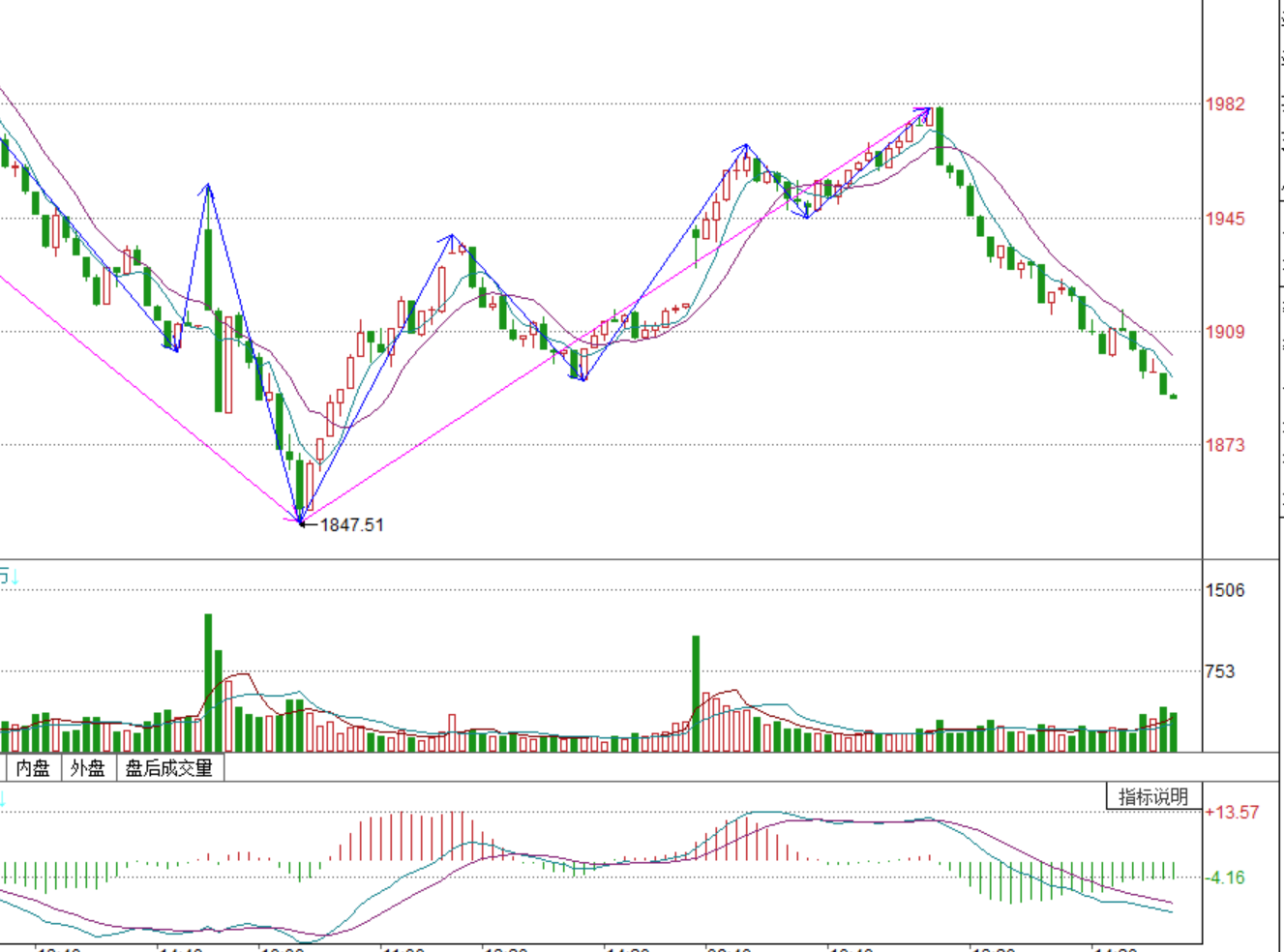Click the -4.16 MACD axis value
This screenshot has width=1284, height=952.
[1226, 878]
